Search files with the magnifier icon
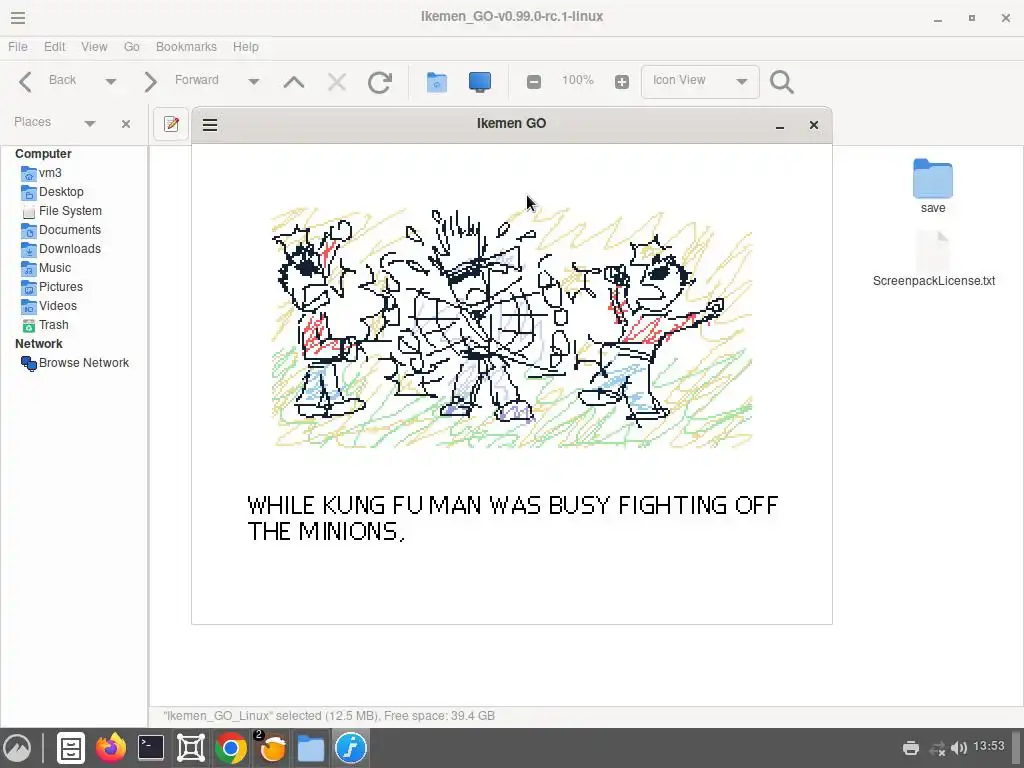The height and width of the screenshot is (768, 1024). click(x=782, y=82)
